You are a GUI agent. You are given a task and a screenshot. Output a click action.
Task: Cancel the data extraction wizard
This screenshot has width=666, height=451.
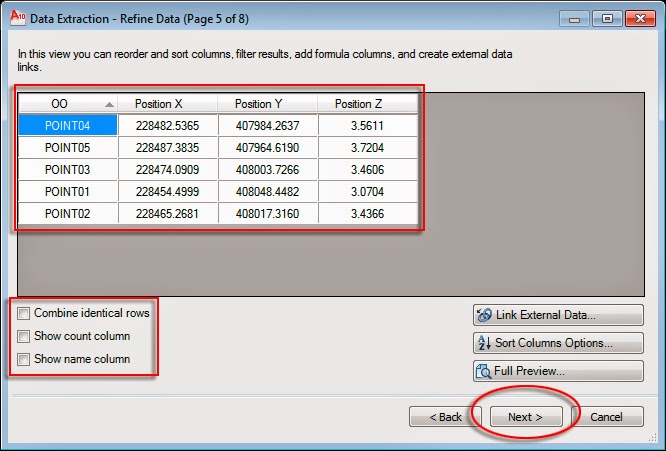(x=607, y=417)
